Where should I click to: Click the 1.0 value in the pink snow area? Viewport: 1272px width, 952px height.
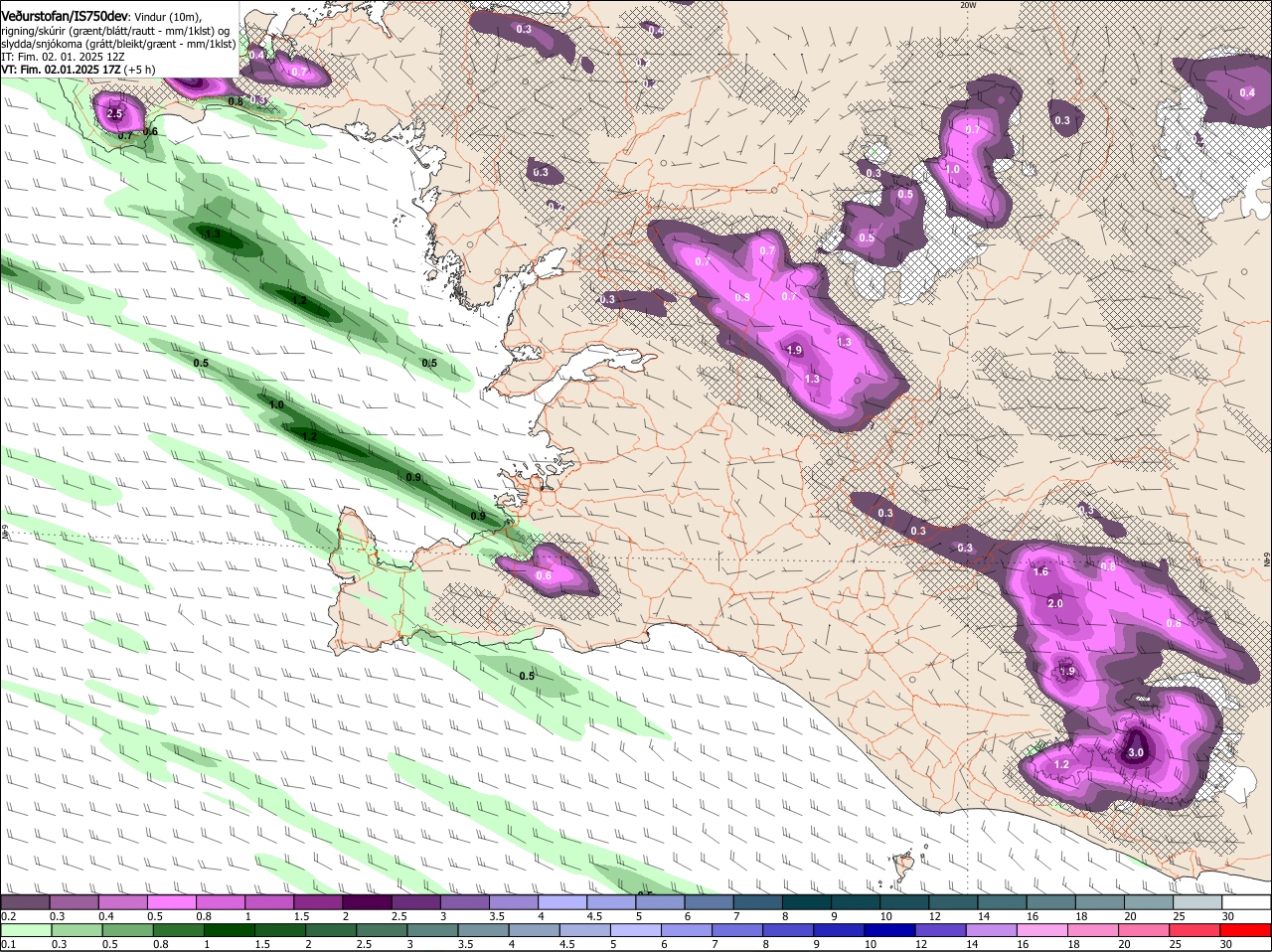tap(953, 170)
